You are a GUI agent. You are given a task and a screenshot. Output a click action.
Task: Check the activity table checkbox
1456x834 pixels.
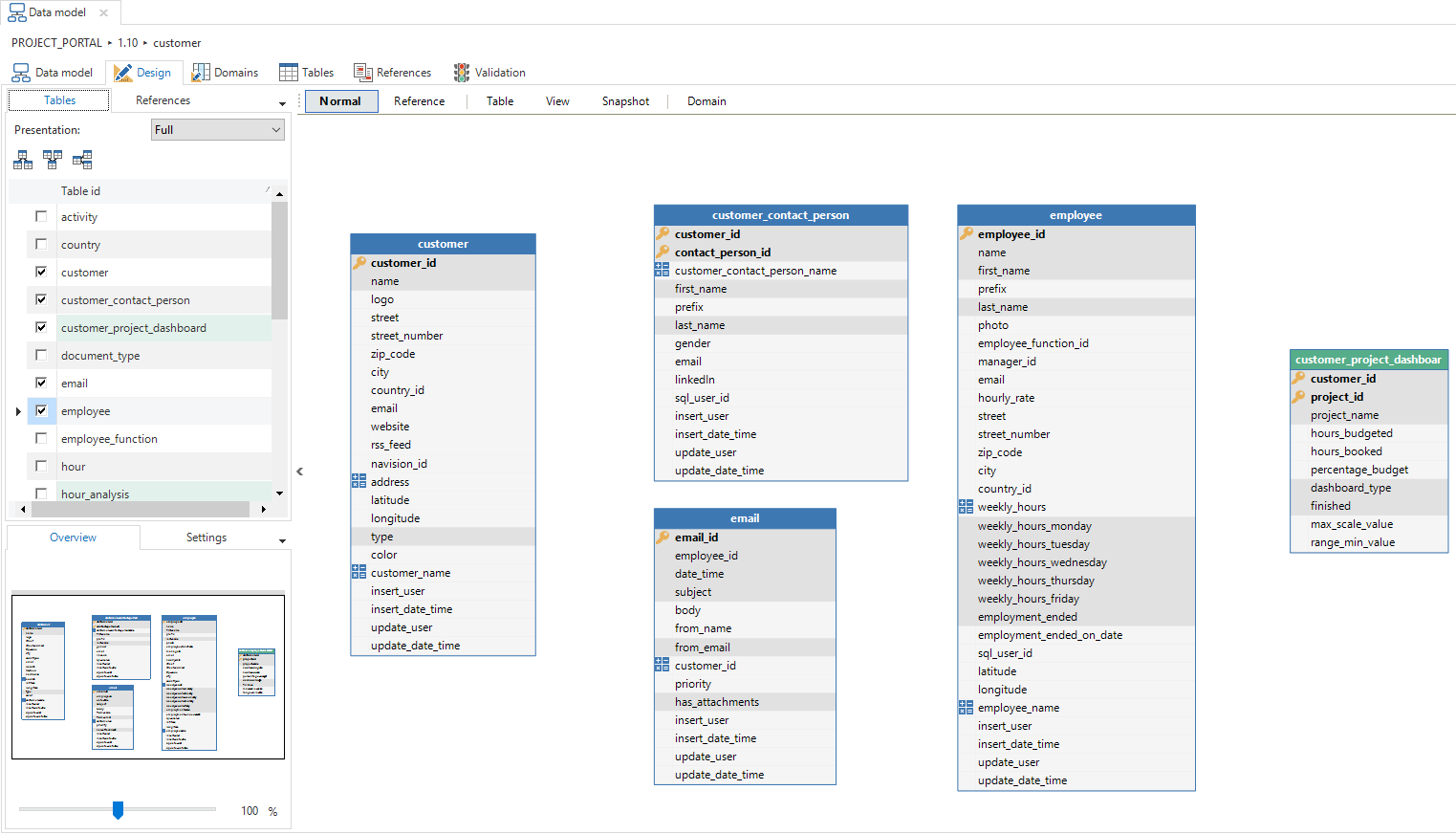(x=41, y=216)
